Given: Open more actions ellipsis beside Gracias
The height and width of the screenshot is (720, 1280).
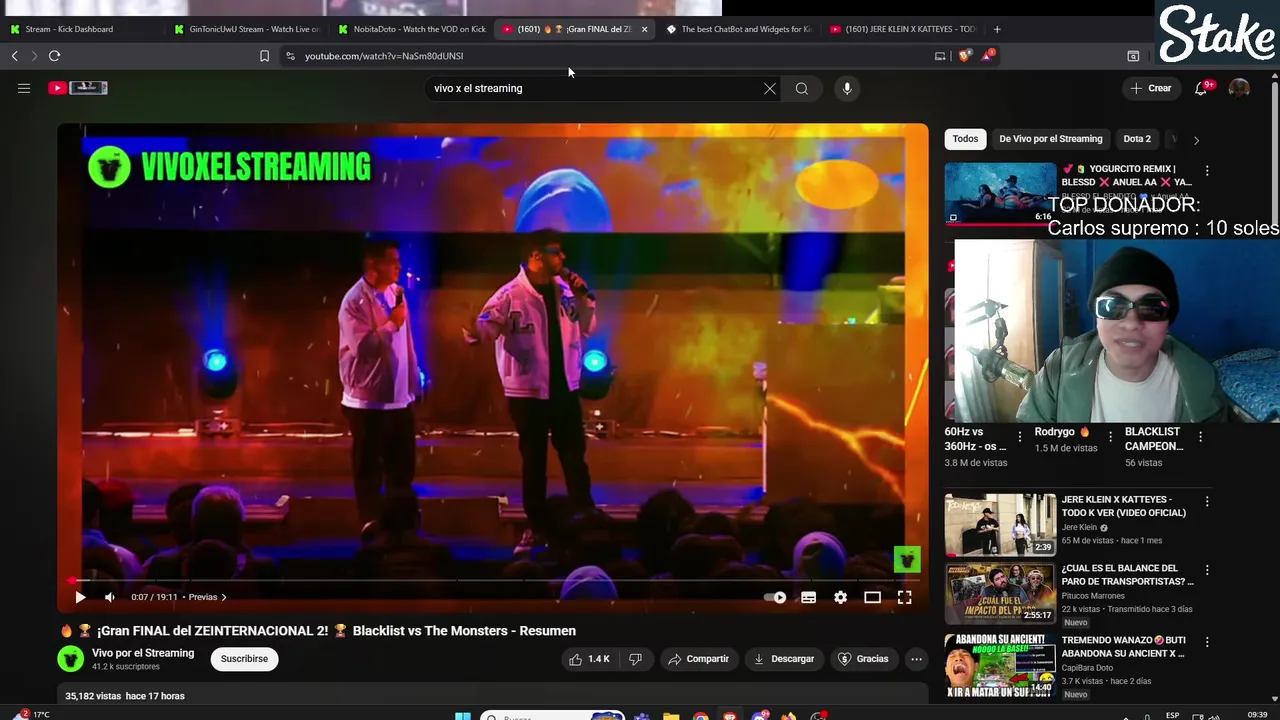Looking at the screenshot, I should pos(916,659).
